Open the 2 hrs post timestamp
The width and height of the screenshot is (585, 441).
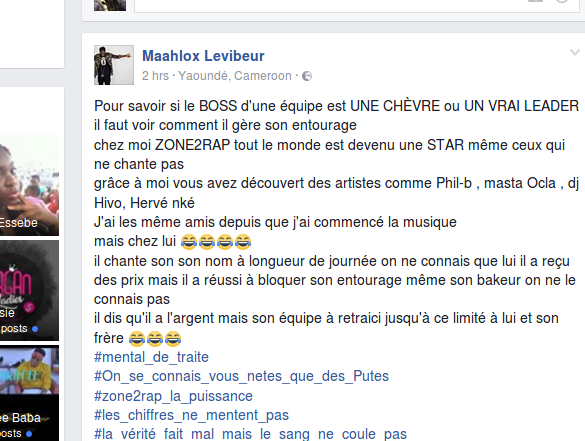pos(155,76)
